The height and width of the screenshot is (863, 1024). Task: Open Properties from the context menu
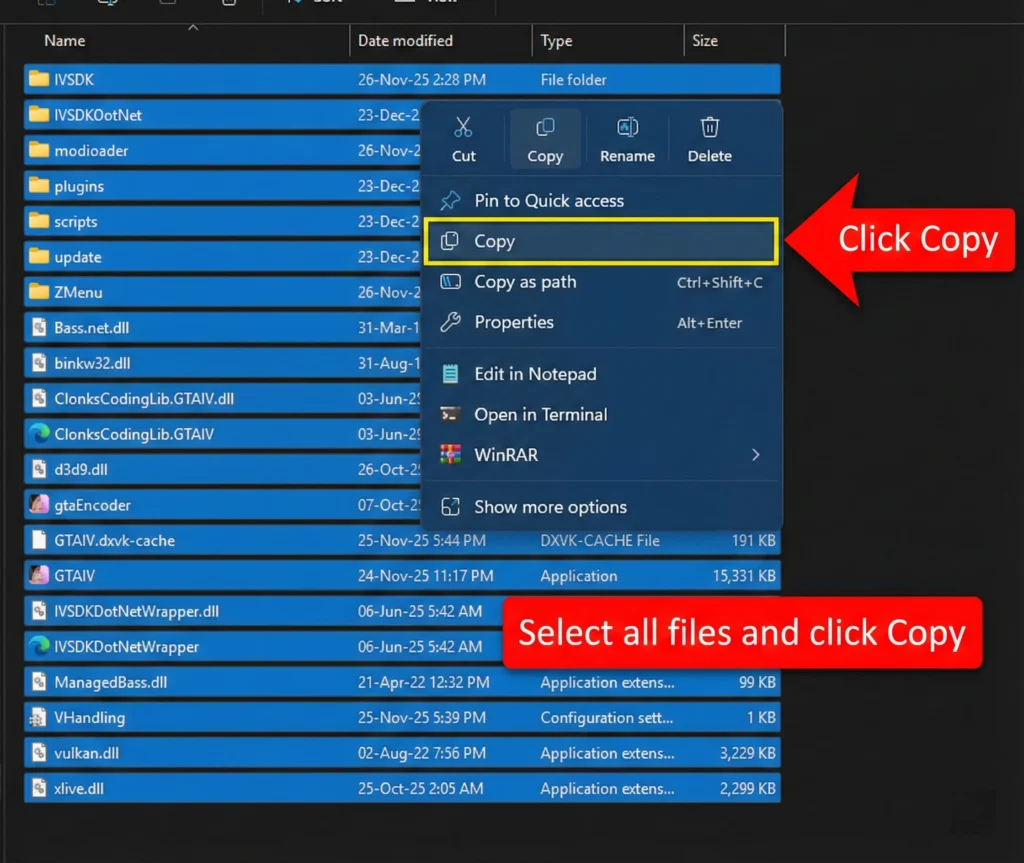tap(513, 322)
